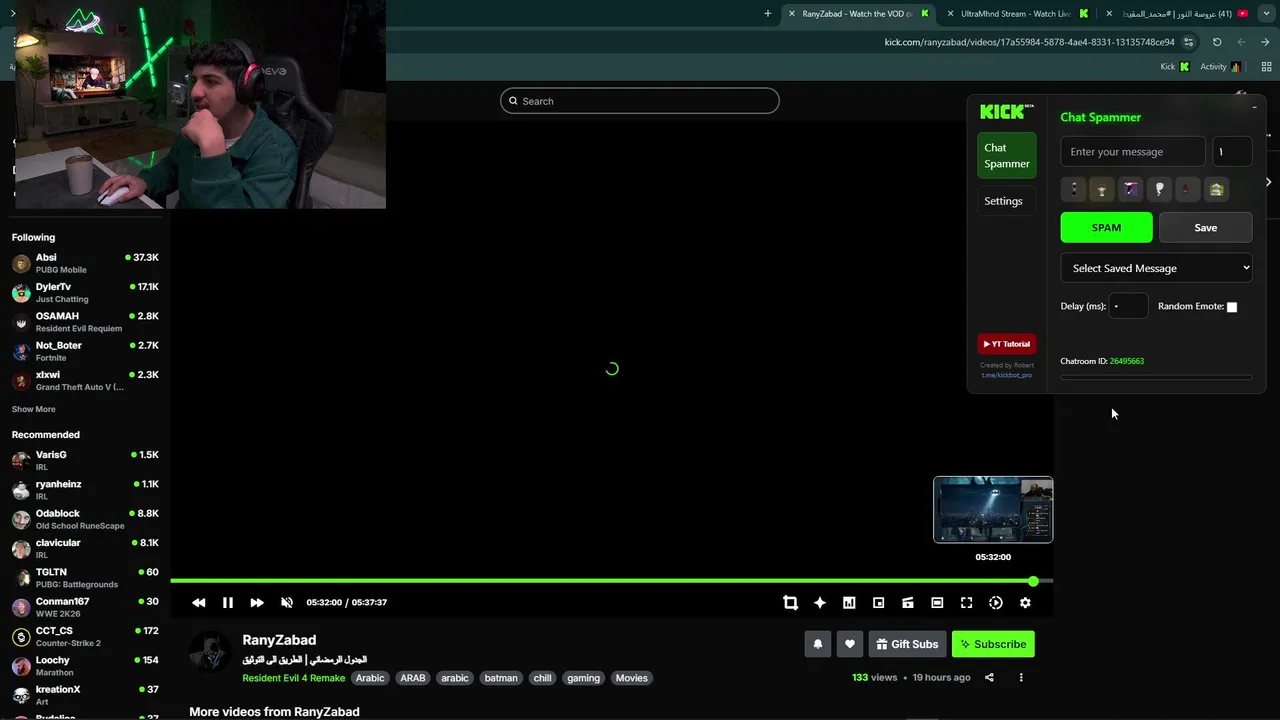Click the green SPAM button

[1106, 227]
